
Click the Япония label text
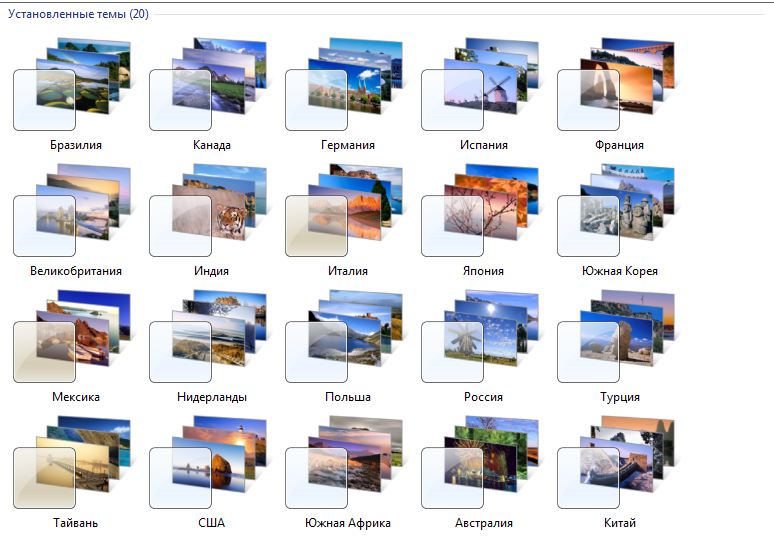pos(484,271)
